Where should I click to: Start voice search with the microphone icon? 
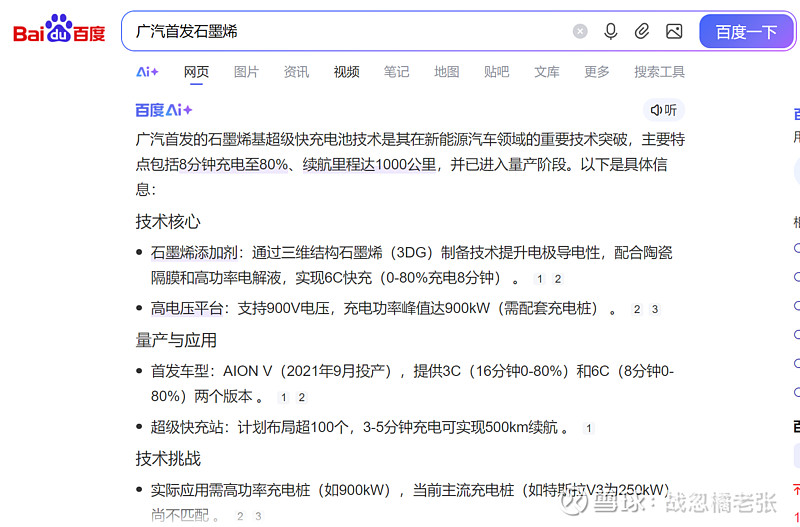(x=610, y=32)
